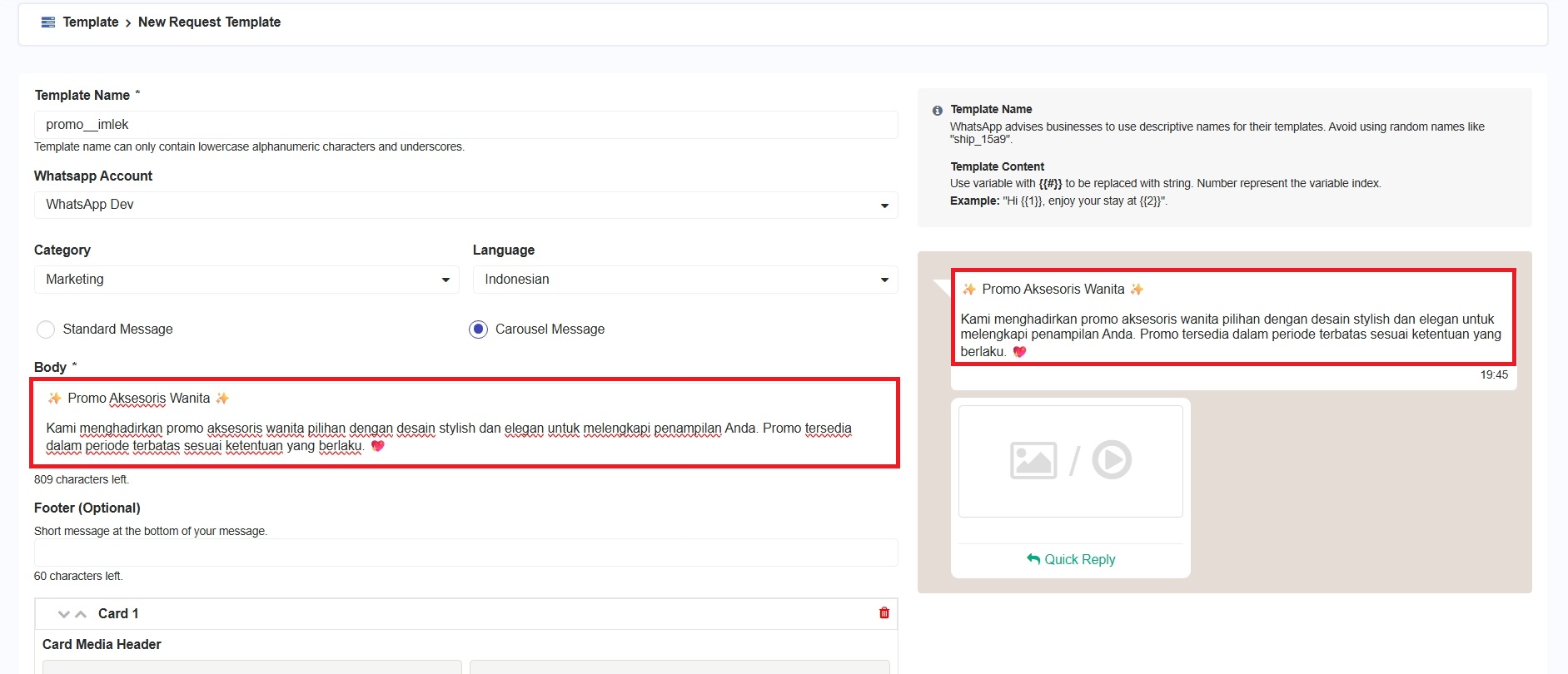Go to Template in the breadcrumb

coord(91,22)
